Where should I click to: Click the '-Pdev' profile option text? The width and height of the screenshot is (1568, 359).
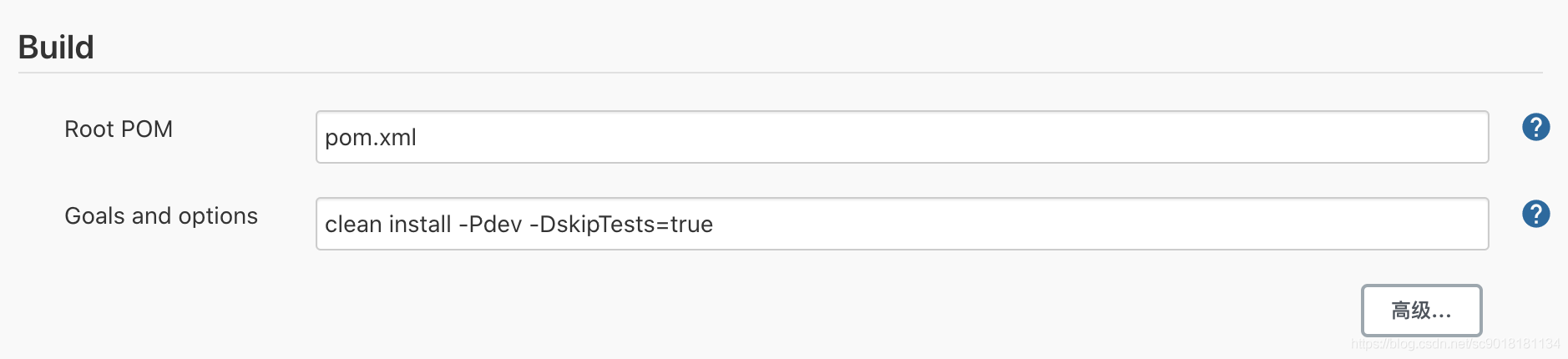[490, 225]
